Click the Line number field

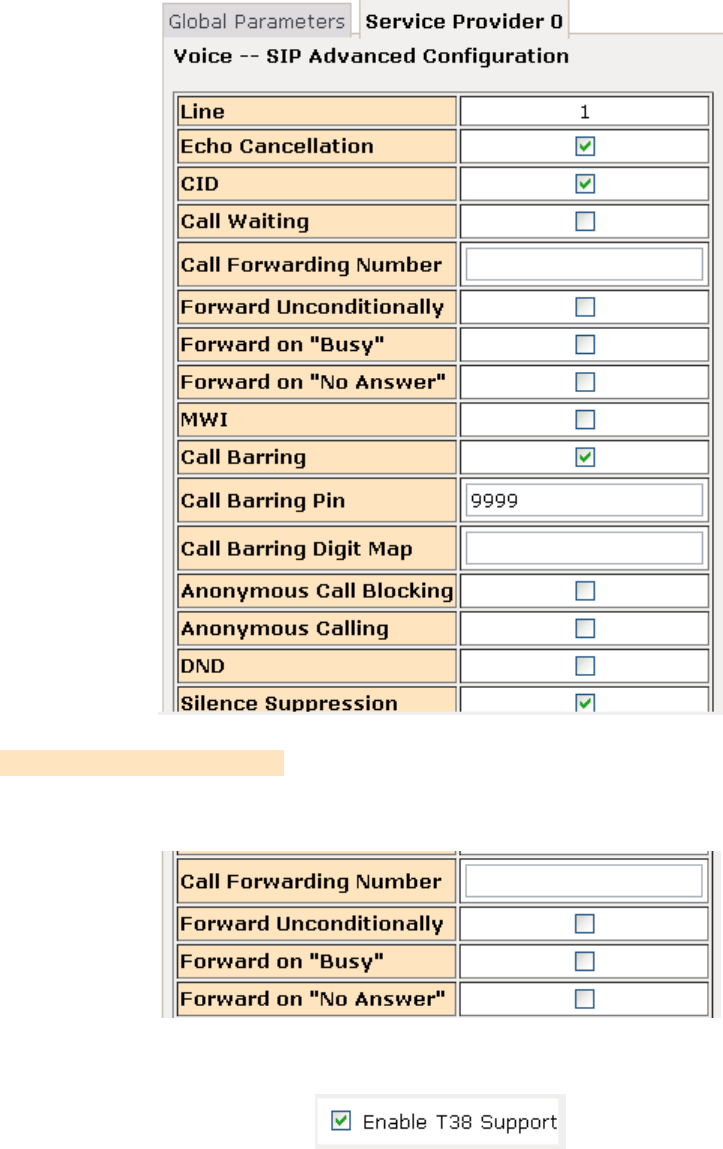click(x=585, y=113)
